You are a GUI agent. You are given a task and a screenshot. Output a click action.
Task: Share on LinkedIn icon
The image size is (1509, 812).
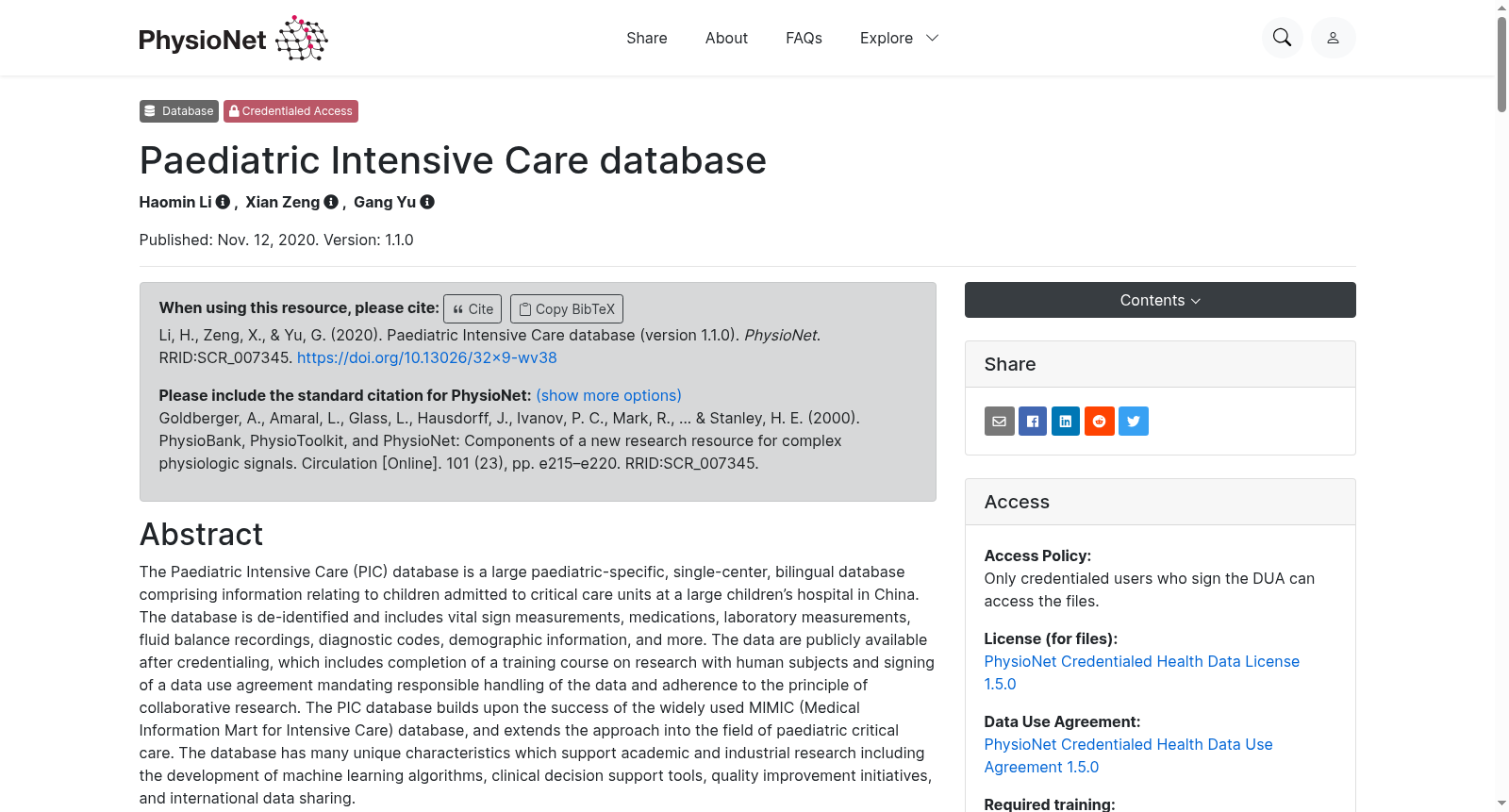[x=1066, y=422]
